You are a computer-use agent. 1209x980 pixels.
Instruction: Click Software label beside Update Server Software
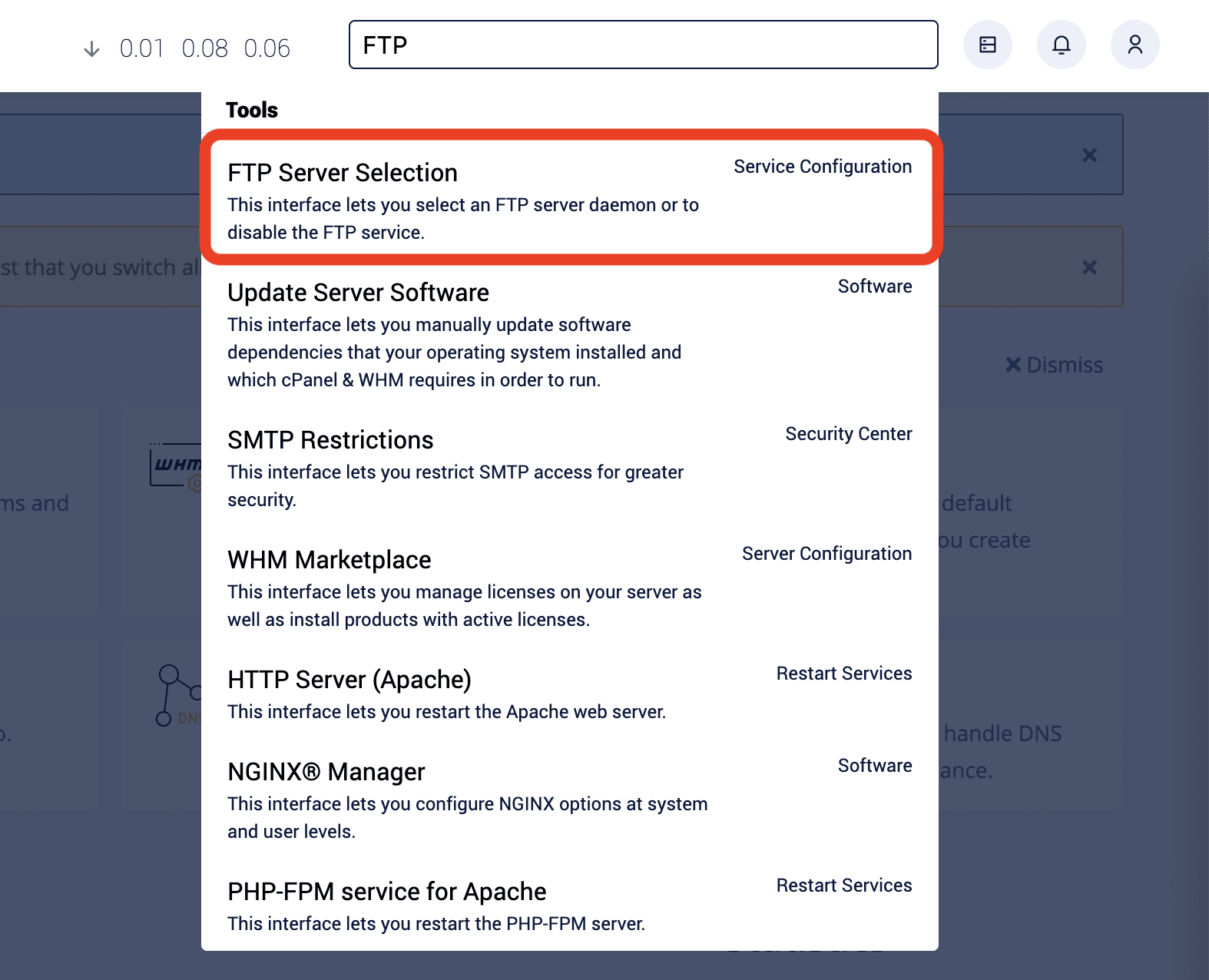[x=875, y=286]
